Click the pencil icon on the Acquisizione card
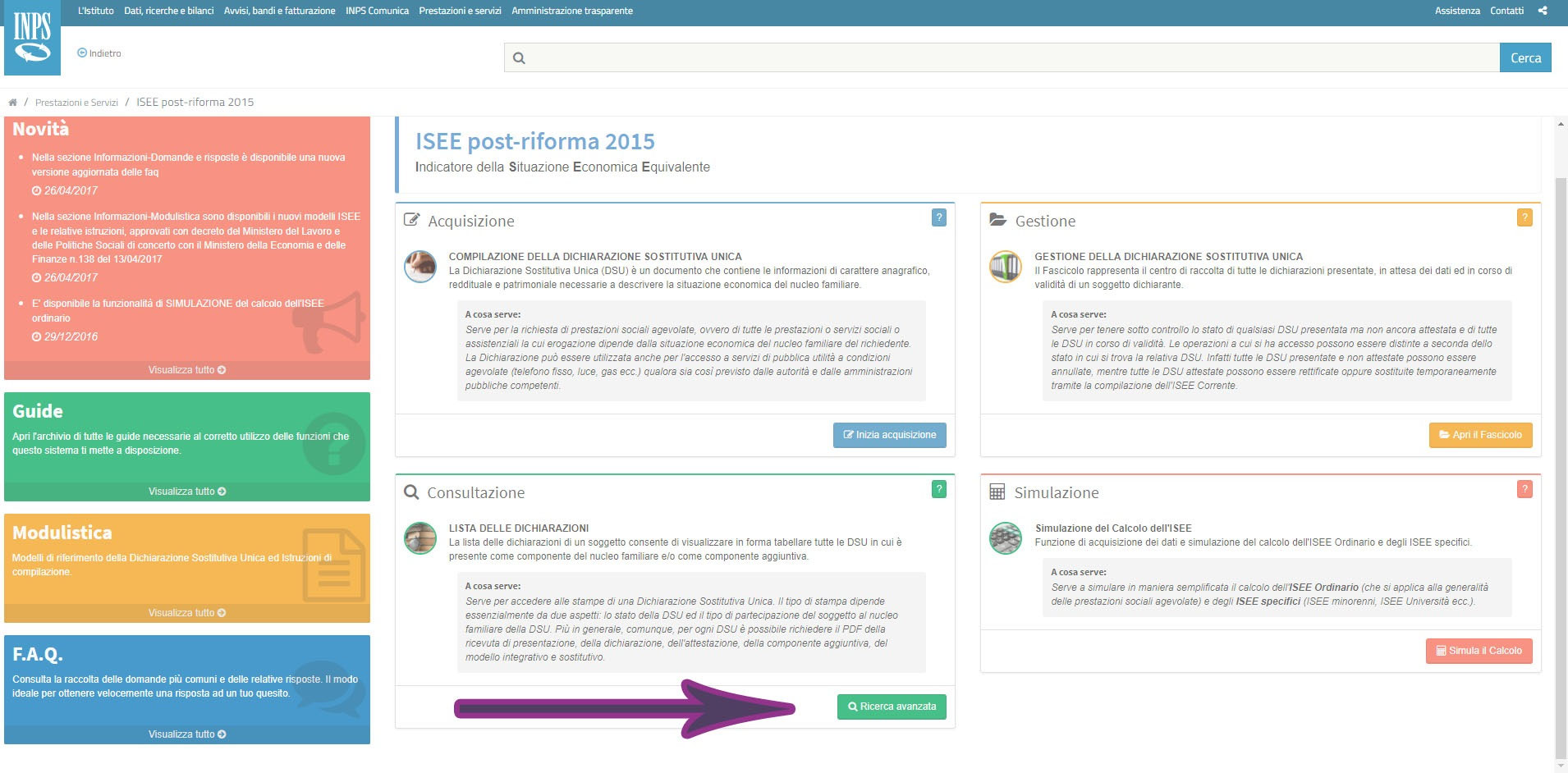Screen dimensions: 1568x773 pos(410,218)
